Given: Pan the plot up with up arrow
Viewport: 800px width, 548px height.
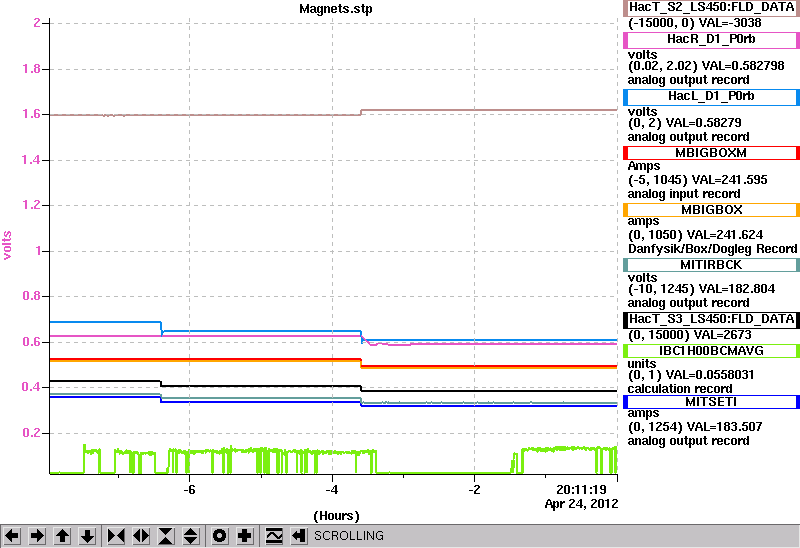Looking at the screenshot, I should tap(63, 536).
